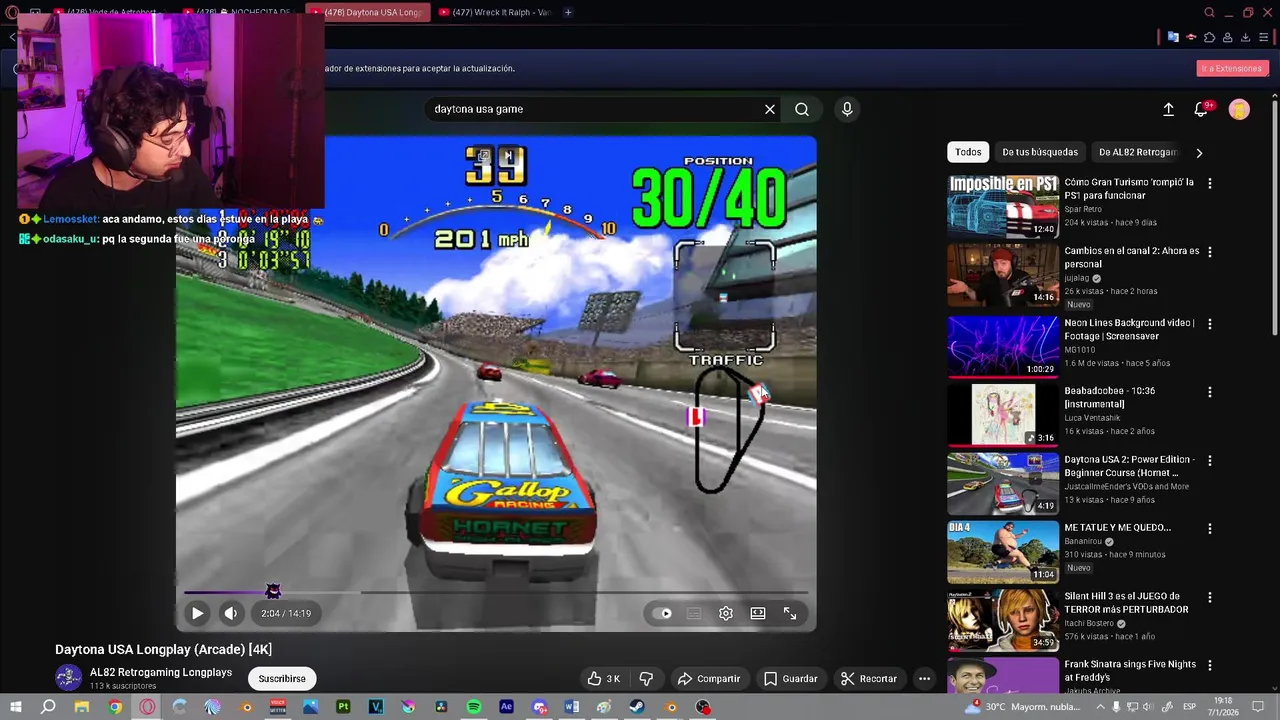1280x720 pixels.
Task: Open the browser easy setup menu icon
Action: (1264, 37)
